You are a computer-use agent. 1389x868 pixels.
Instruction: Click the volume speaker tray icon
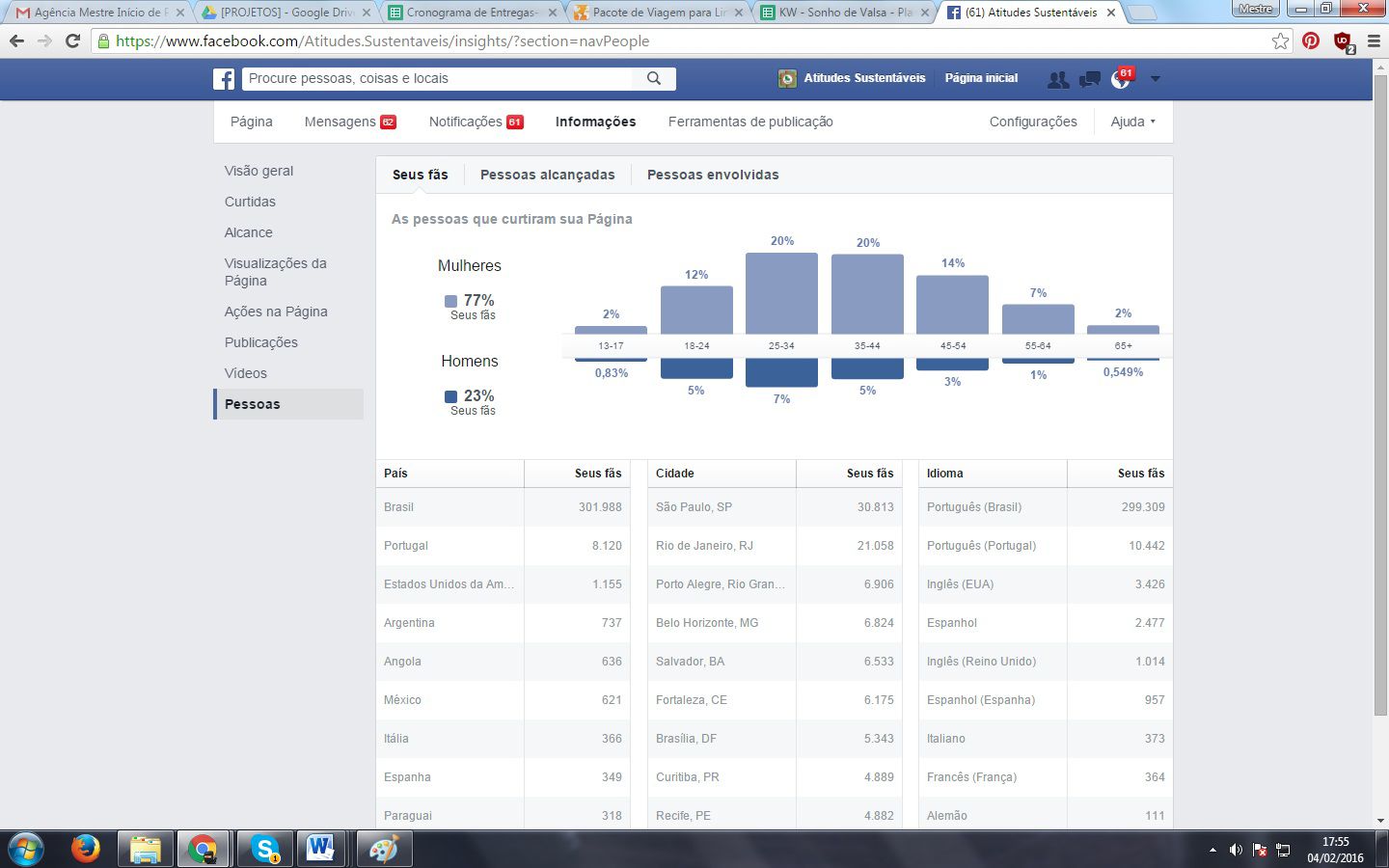click(x=1236, y=850)
